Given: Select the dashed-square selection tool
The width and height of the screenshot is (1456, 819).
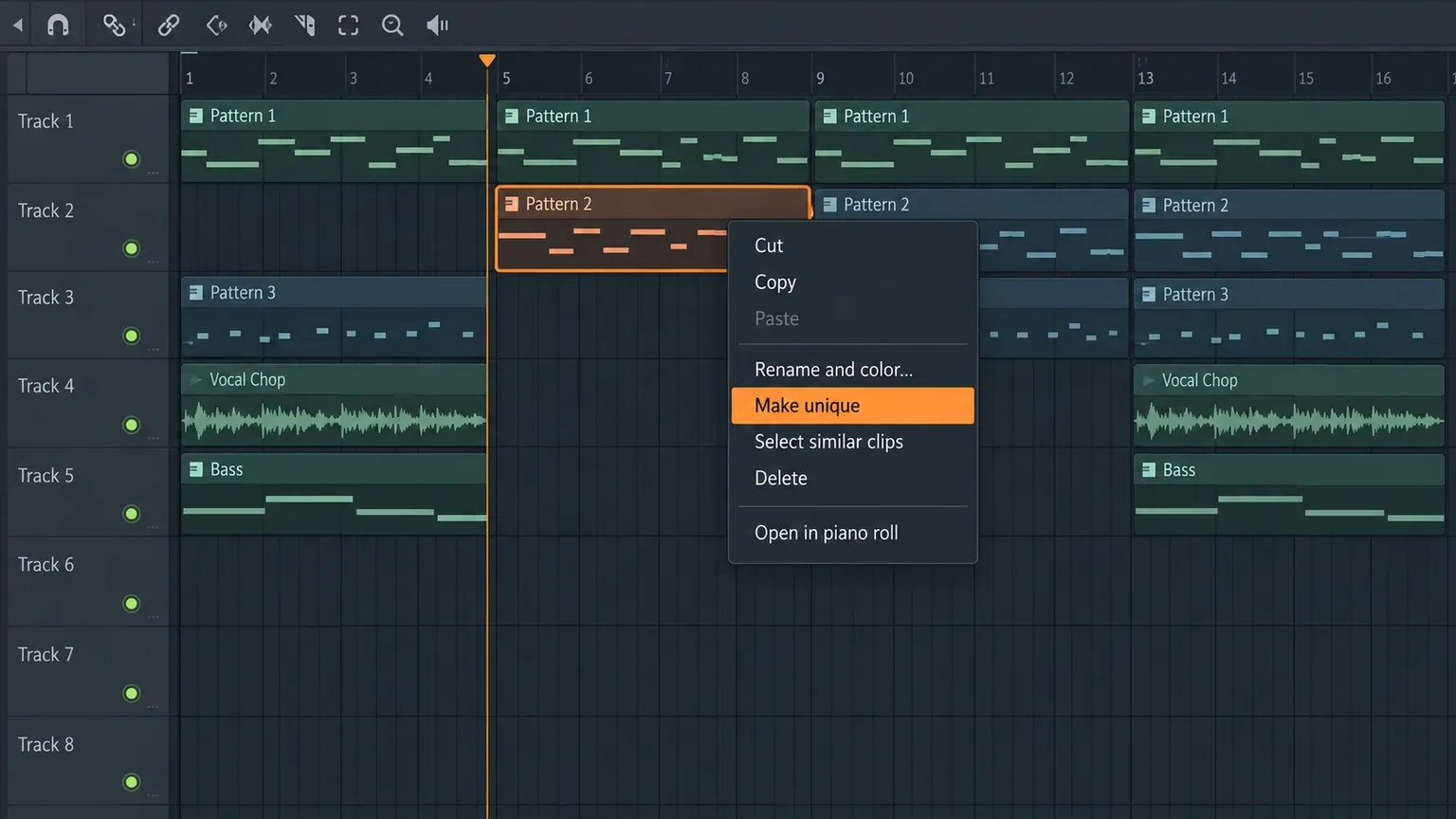Looking at the screenshot, I should coord(349,26).
